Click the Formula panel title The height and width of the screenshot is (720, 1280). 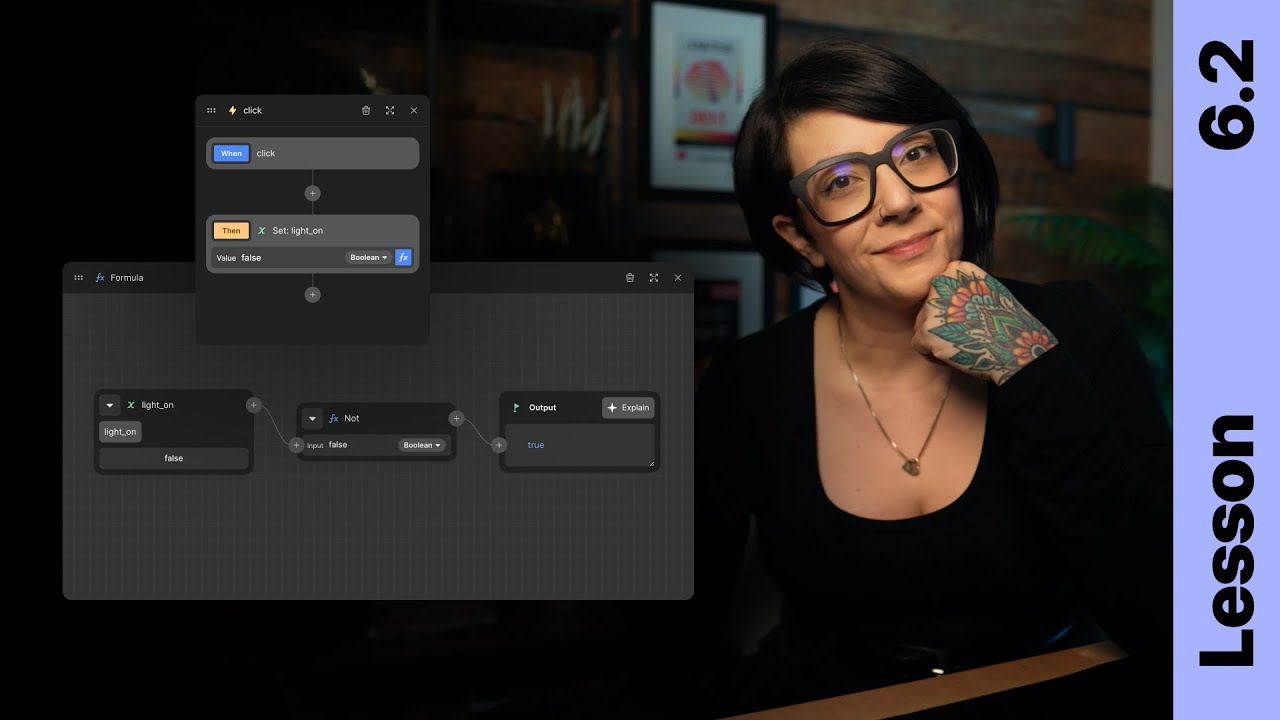click(x=127, y=278)
